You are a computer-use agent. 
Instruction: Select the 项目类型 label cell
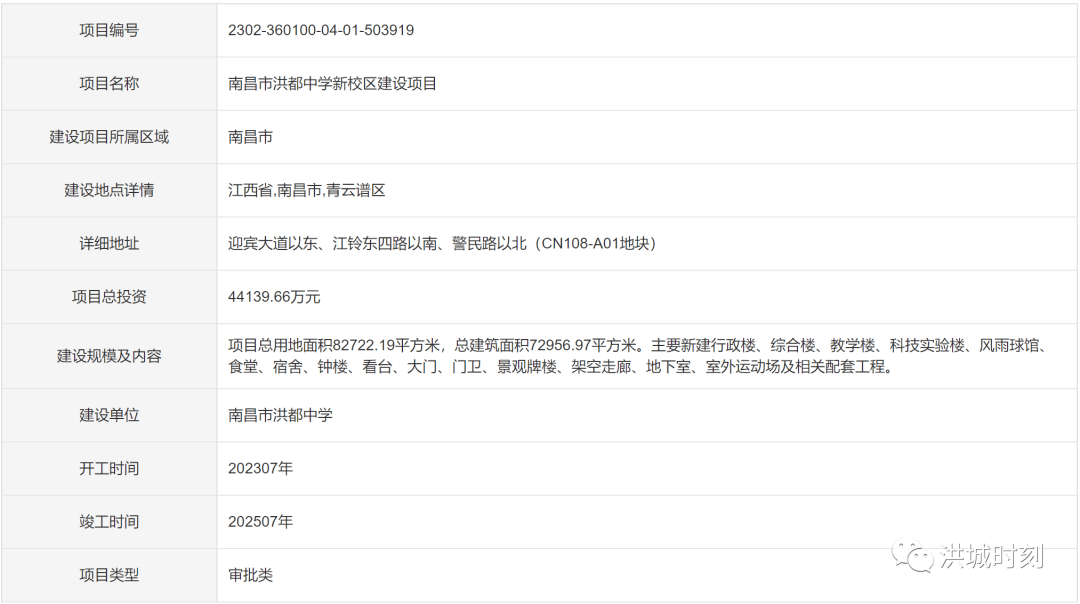coord(109,575)
